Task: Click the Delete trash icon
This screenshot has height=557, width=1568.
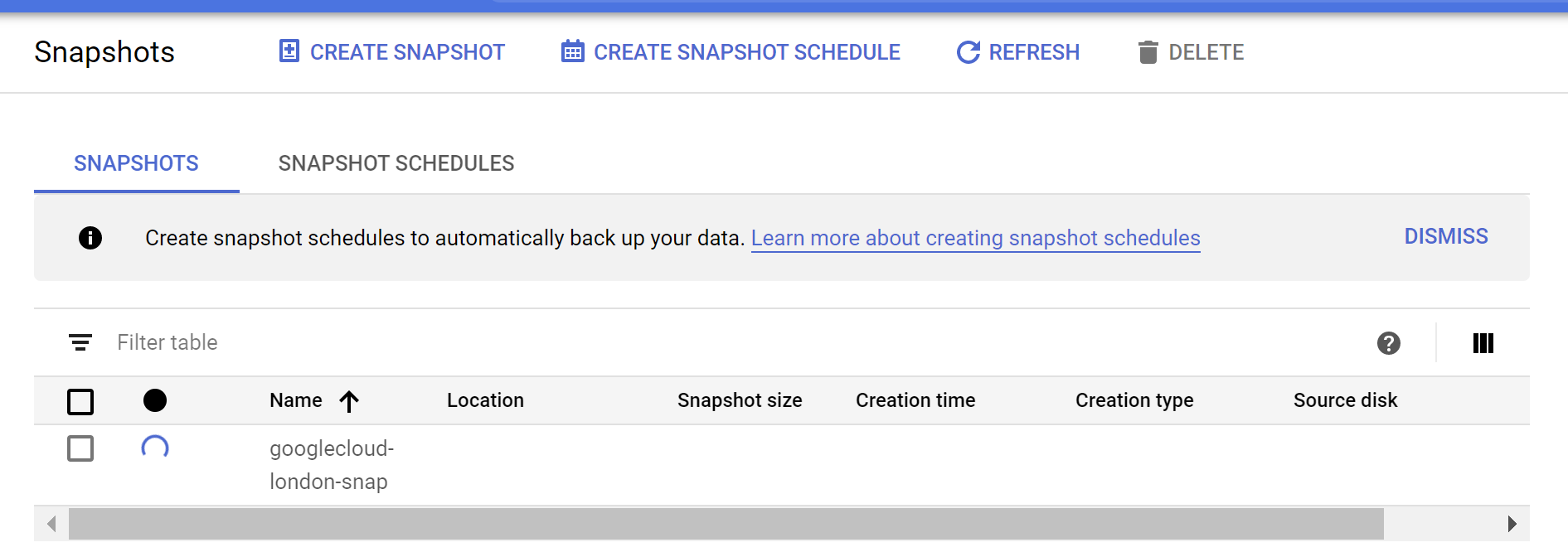Action: (x=1148, y=51)
